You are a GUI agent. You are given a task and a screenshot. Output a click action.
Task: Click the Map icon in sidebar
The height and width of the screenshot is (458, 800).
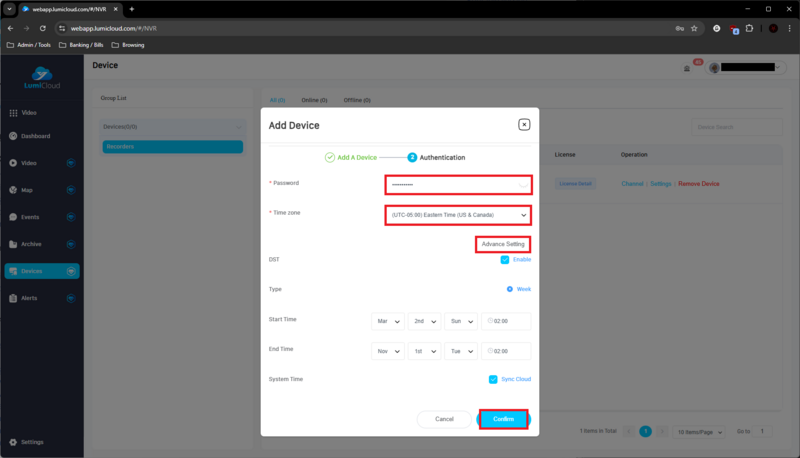13,190
